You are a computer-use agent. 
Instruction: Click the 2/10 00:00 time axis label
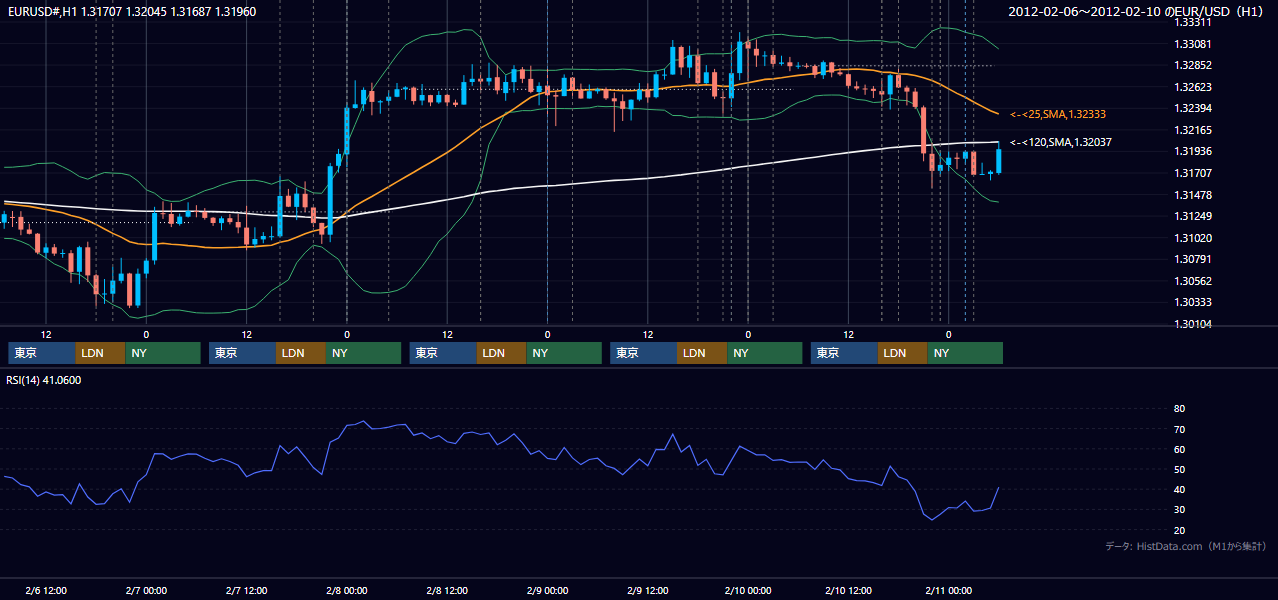748,590
